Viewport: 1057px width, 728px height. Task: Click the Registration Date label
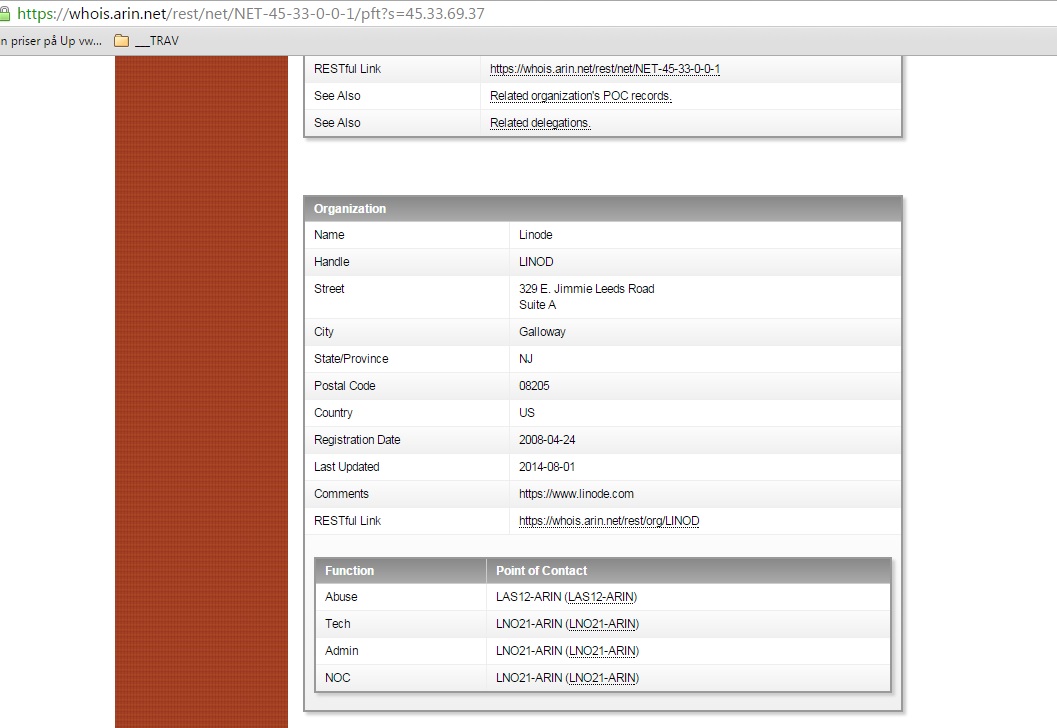357,439
